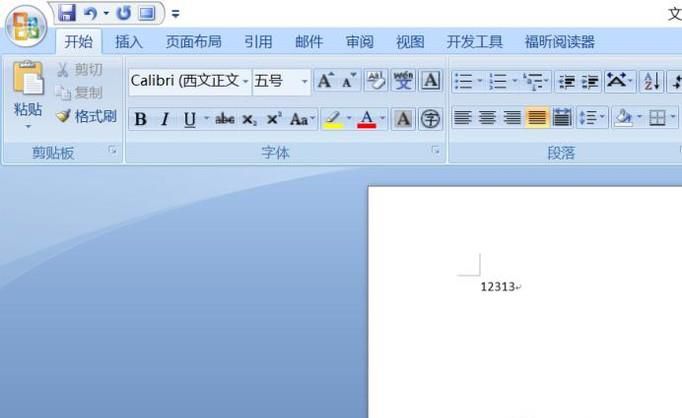Justify the paragraph text
This screenshot has height=418, width=682.
537,117
